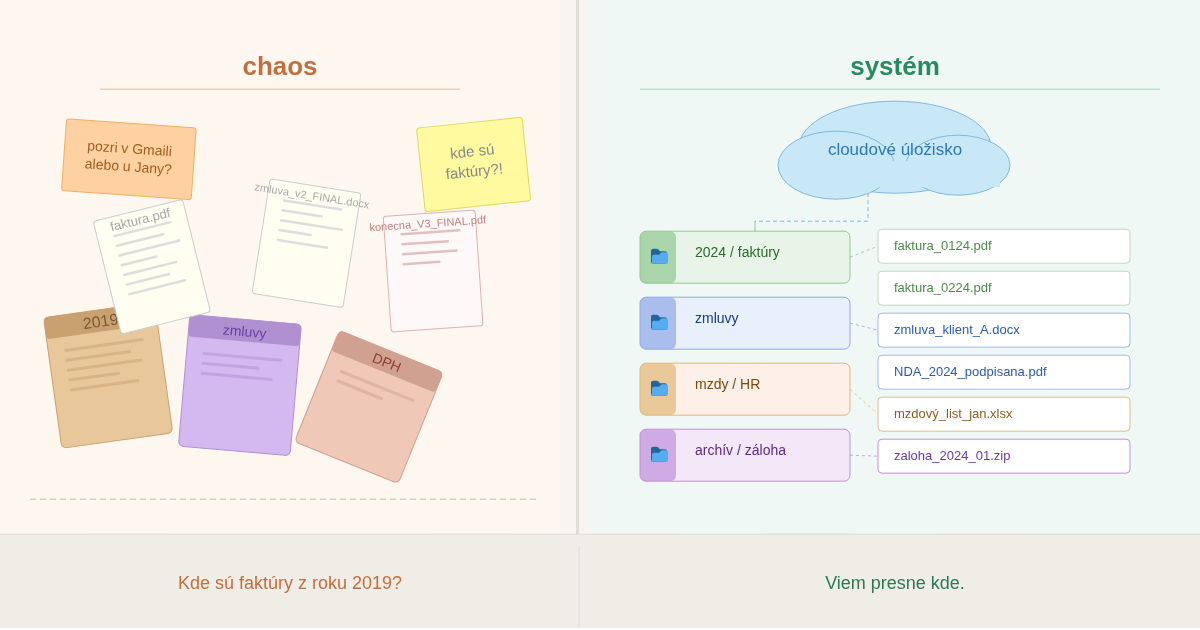Open the konecna_V3_FINAL.pdf document
This screenshot has width=1200, height=630.
pos(432,272)
